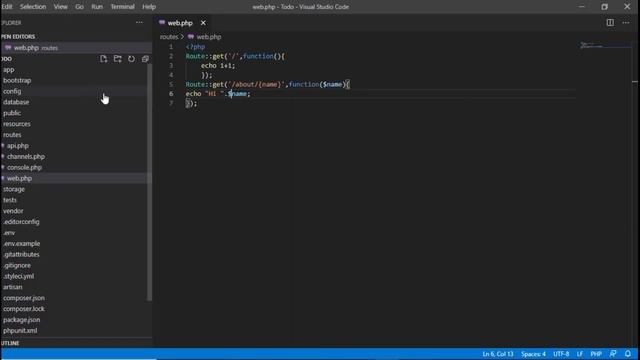Screen dimensions: 640x360
Task: Open the Edit menu
Action: coord(7,7)
